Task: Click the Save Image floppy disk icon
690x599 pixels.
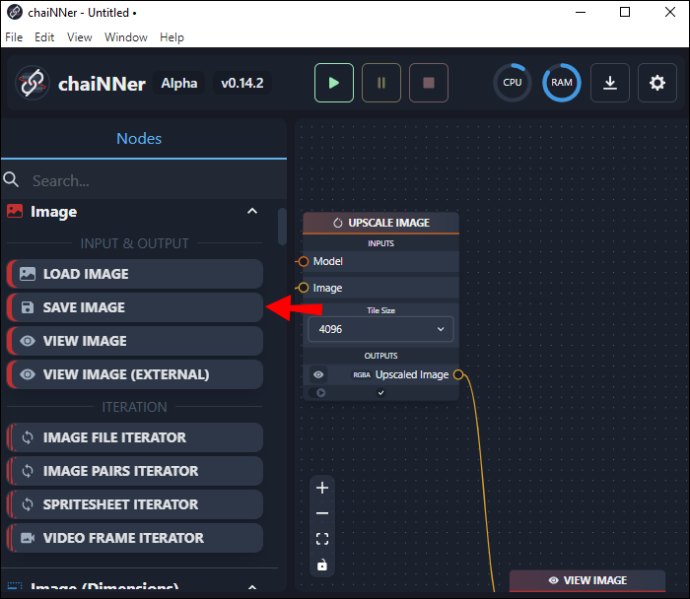Action: [27, 307]
